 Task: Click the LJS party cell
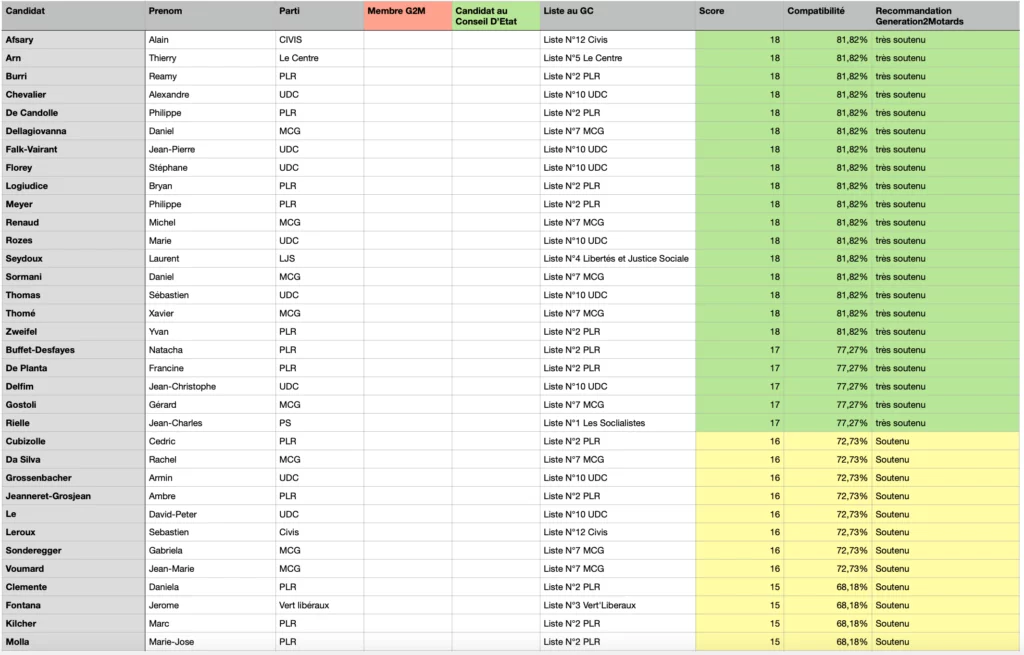pyautogui.click(x=318, y=259)
